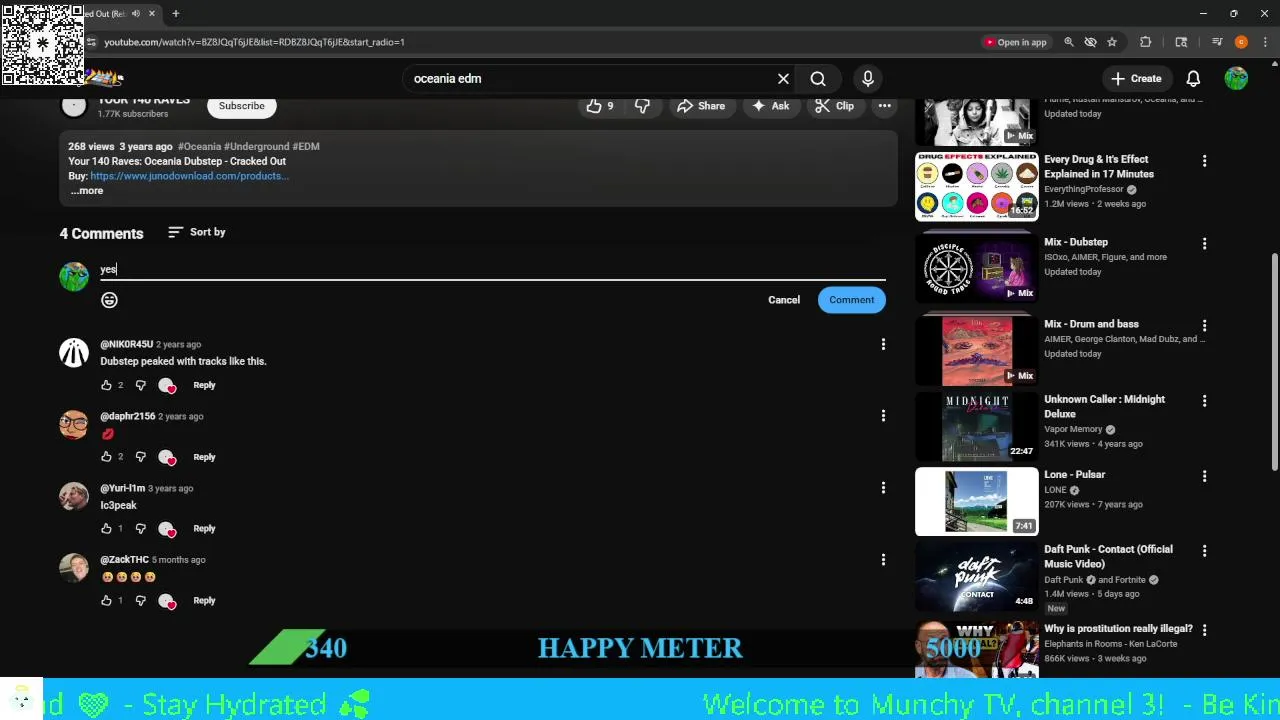Open the Ask AI assistant button
This screenshot has height=720, width=1280.
(770, 106)
